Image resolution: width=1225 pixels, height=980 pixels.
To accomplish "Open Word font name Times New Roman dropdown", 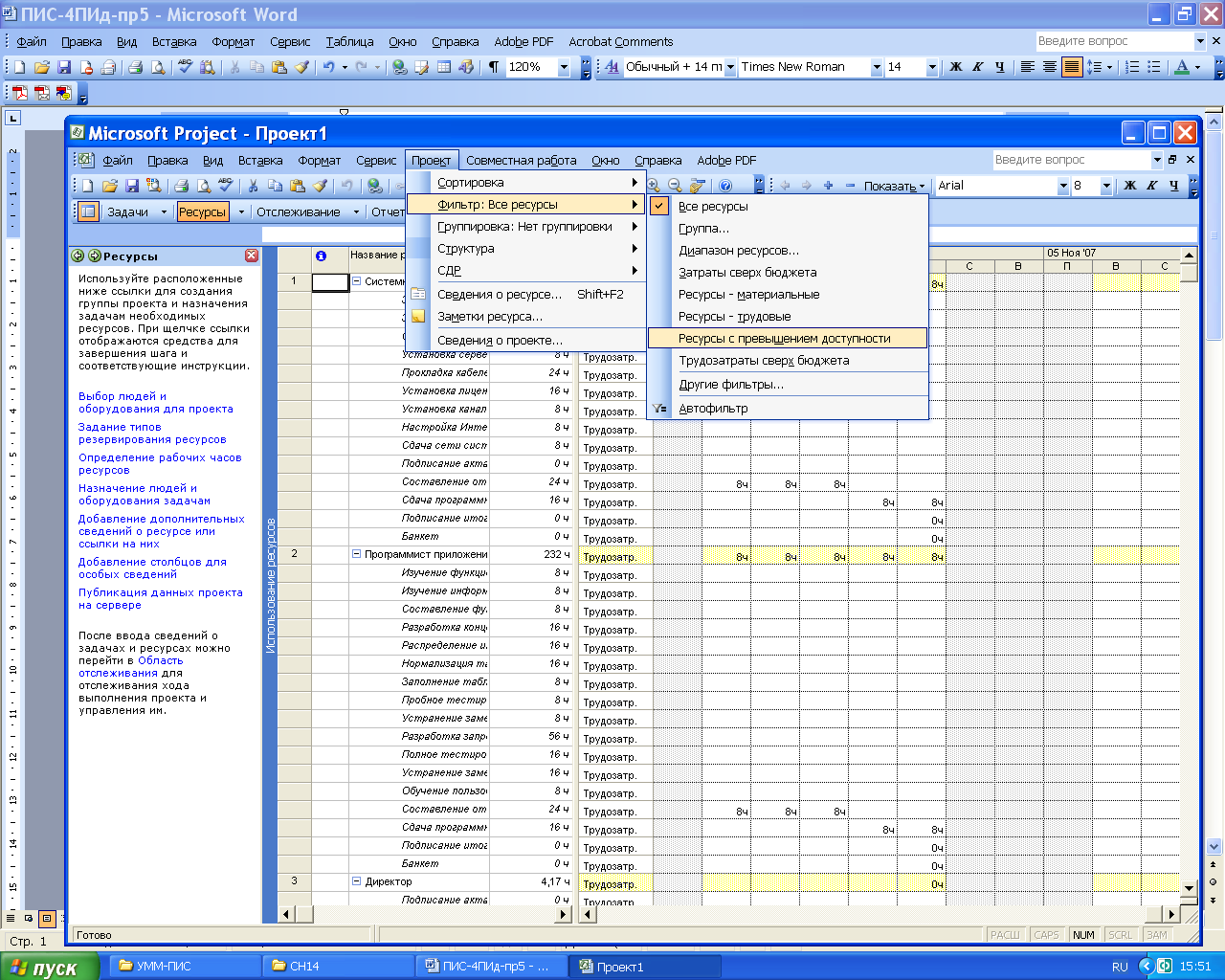I will [x=876, y=67].
